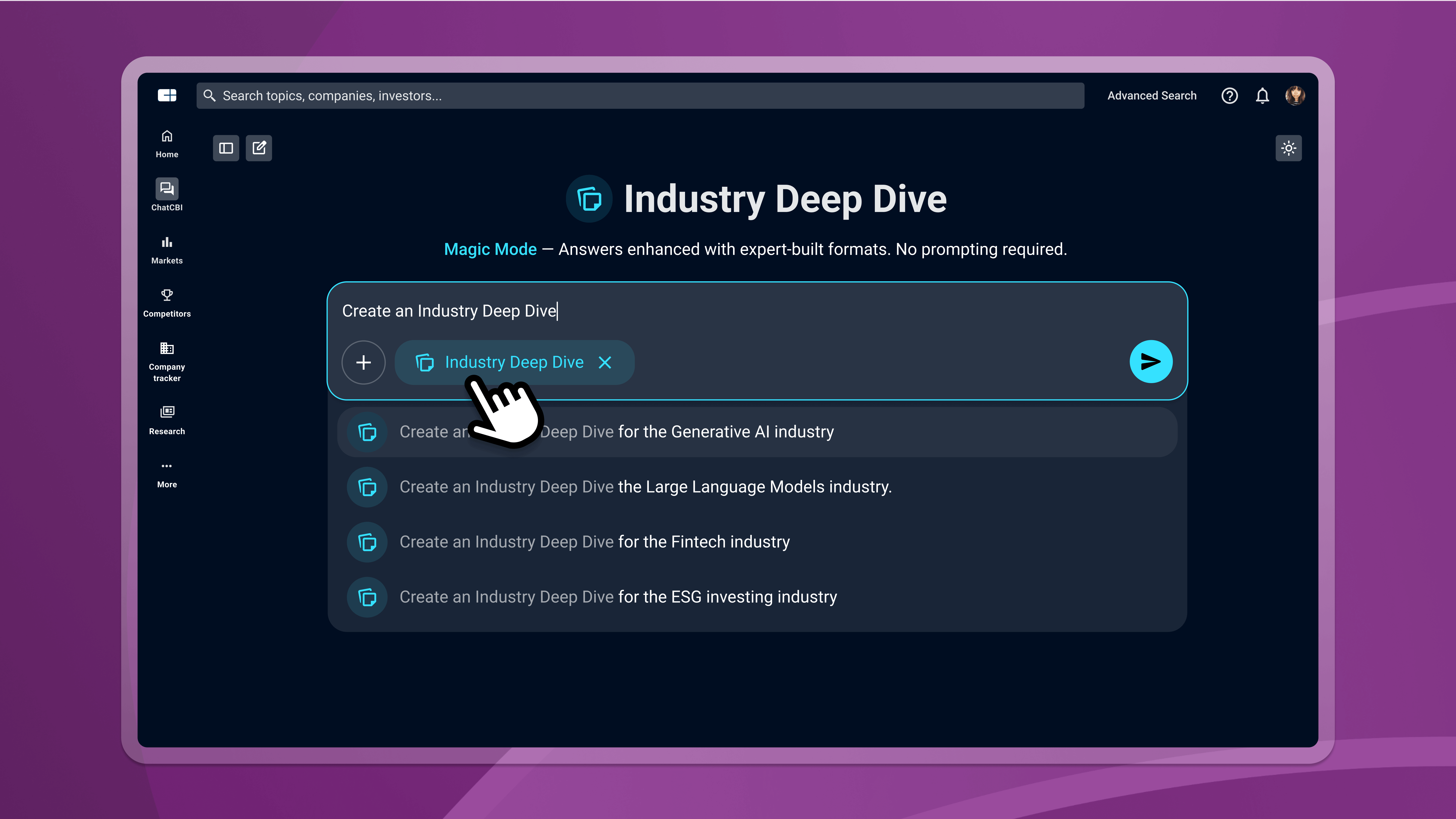Open notifications bell
This screenshot has width=1456, height=819.
click(x=1262, y=96)
